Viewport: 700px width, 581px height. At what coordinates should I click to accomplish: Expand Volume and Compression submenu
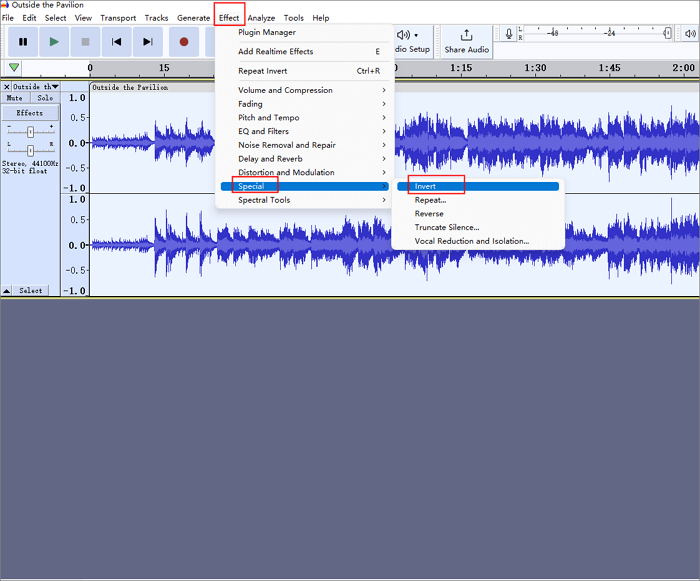coord(304,90)
